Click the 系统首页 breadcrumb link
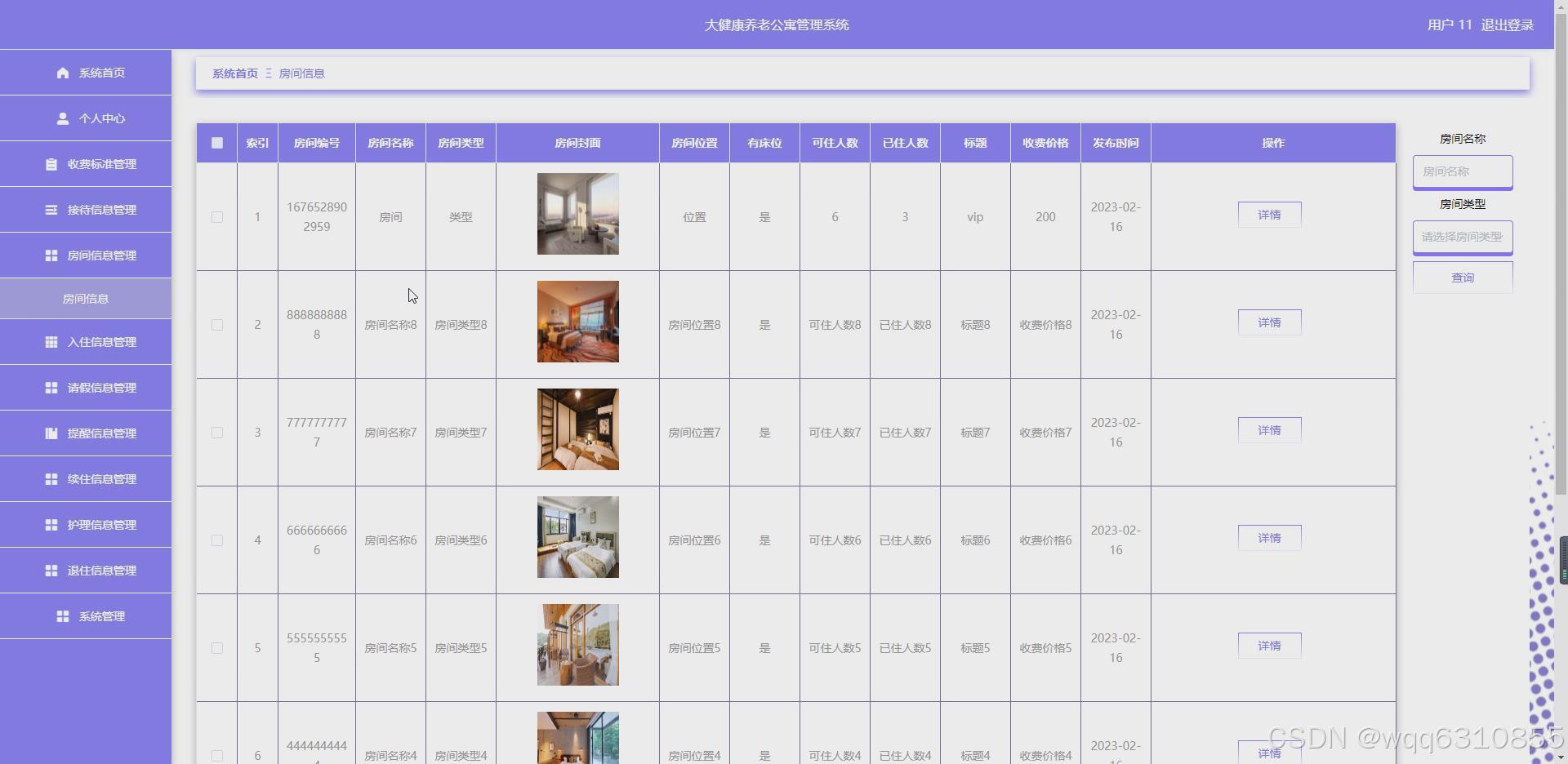 pyautogui.click(x=235, y=73)
